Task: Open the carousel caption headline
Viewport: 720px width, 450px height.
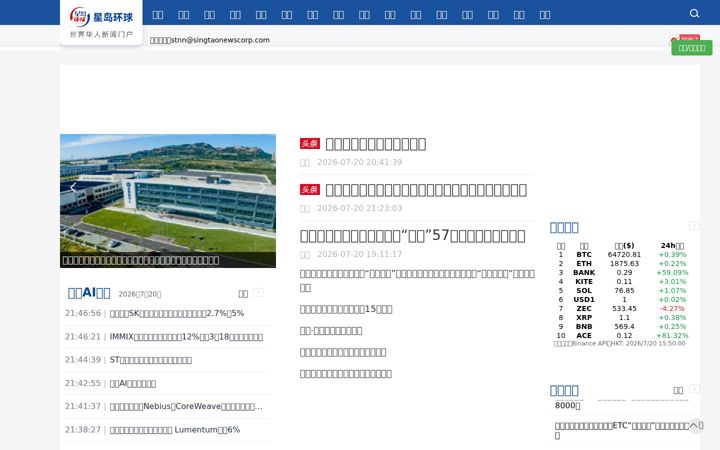Action: click(141, 260)
